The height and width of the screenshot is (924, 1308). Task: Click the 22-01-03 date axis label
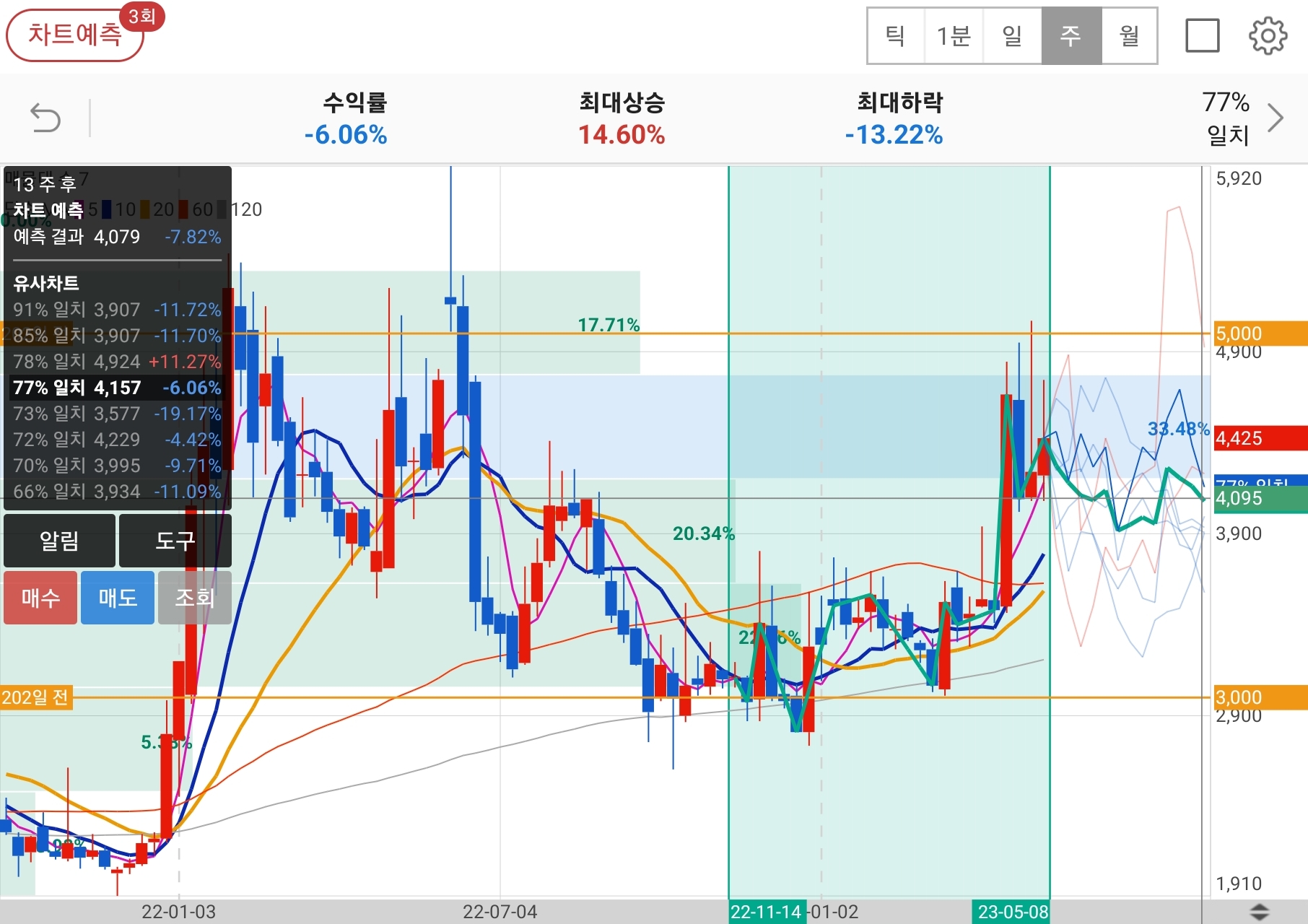(x=178, y=912)
